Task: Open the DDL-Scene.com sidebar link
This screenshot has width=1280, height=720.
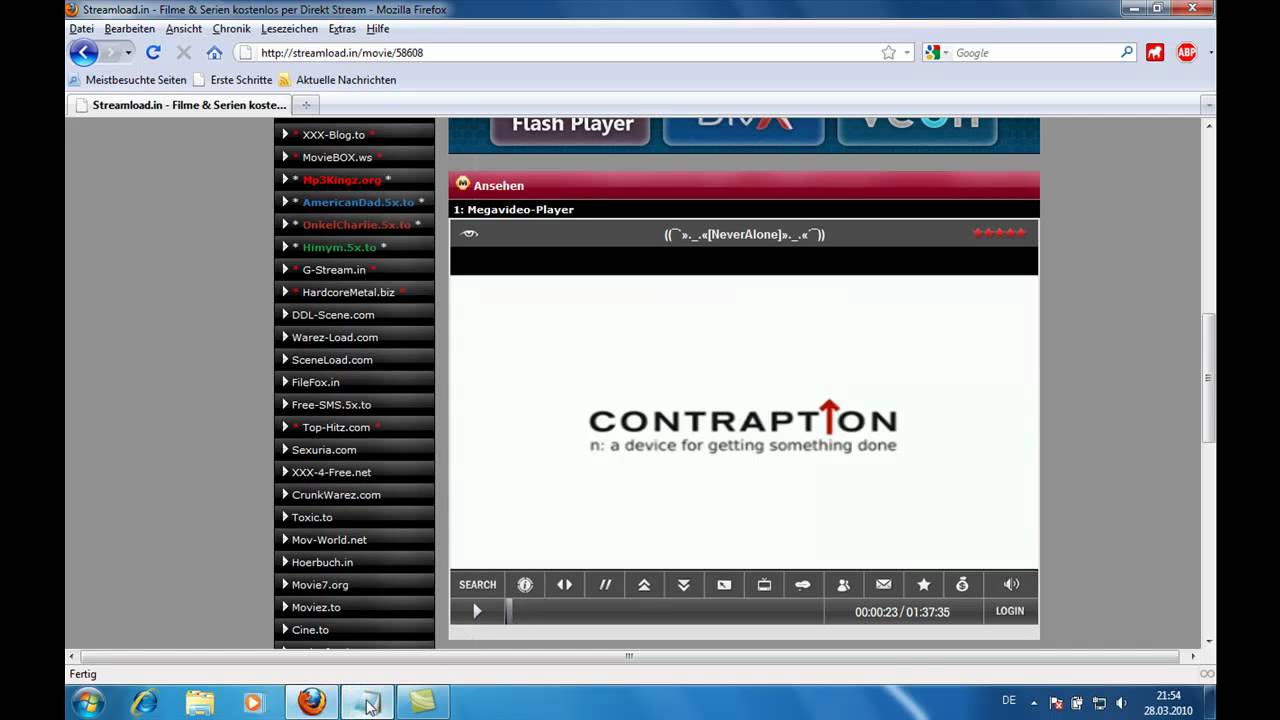Action: (x=333, y=315)
